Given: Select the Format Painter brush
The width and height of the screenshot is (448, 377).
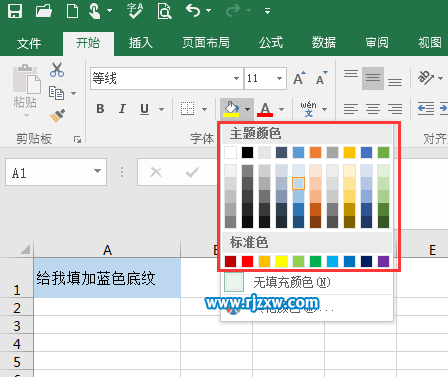Looking at the screenshot, I should (x=57, y=116).
